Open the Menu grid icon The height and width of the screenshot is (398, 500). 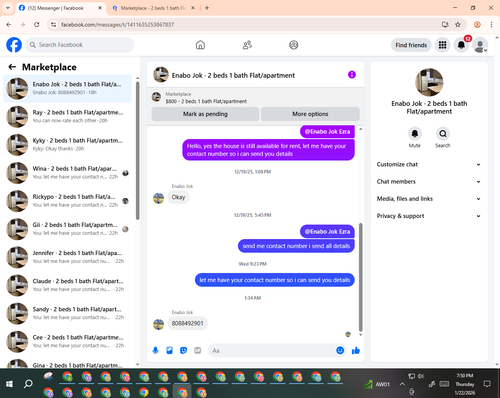442,45
